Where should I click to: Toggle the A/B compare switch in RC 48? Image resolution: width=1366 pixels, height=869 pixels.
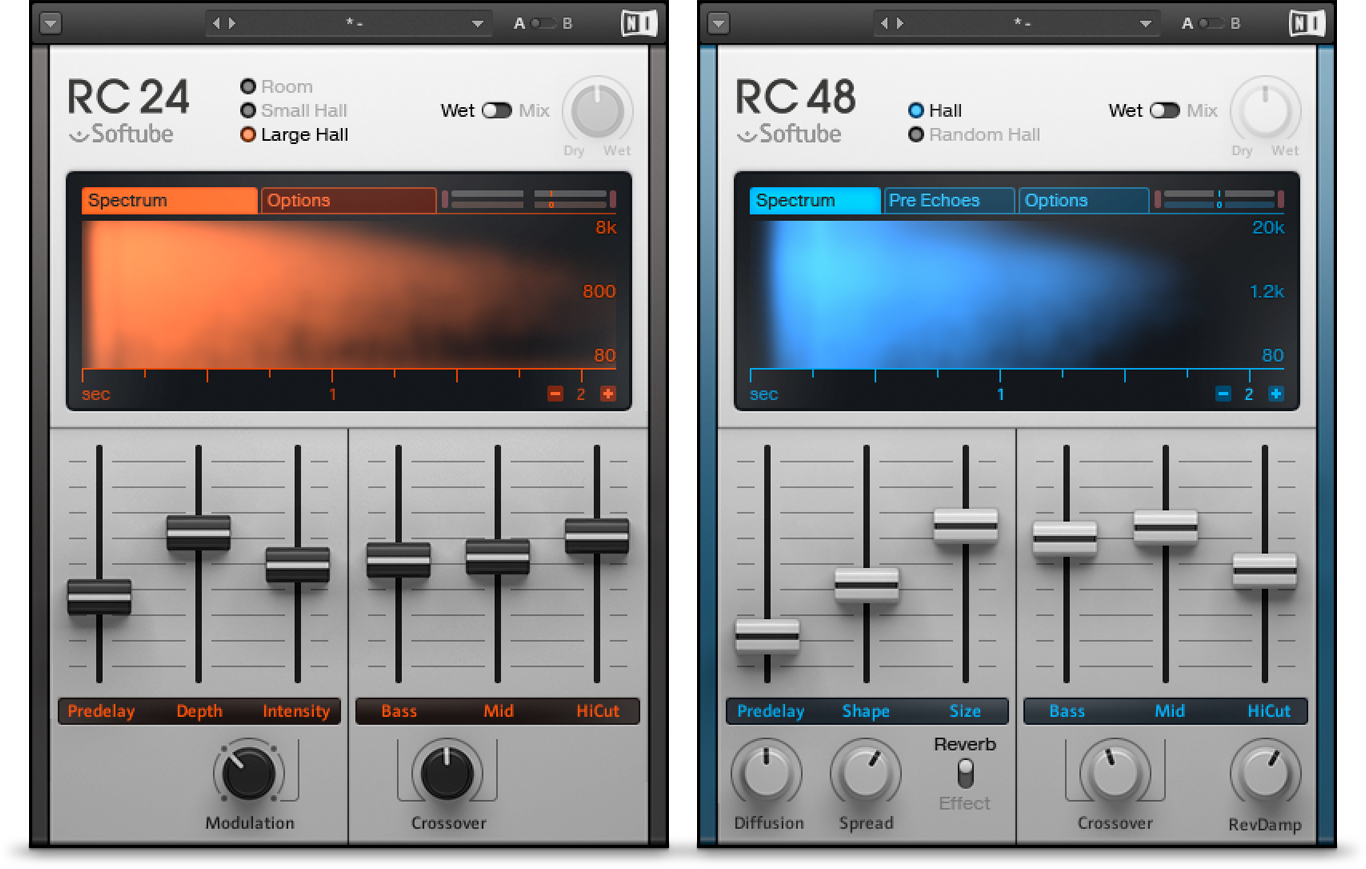[x=1211, y=23]
